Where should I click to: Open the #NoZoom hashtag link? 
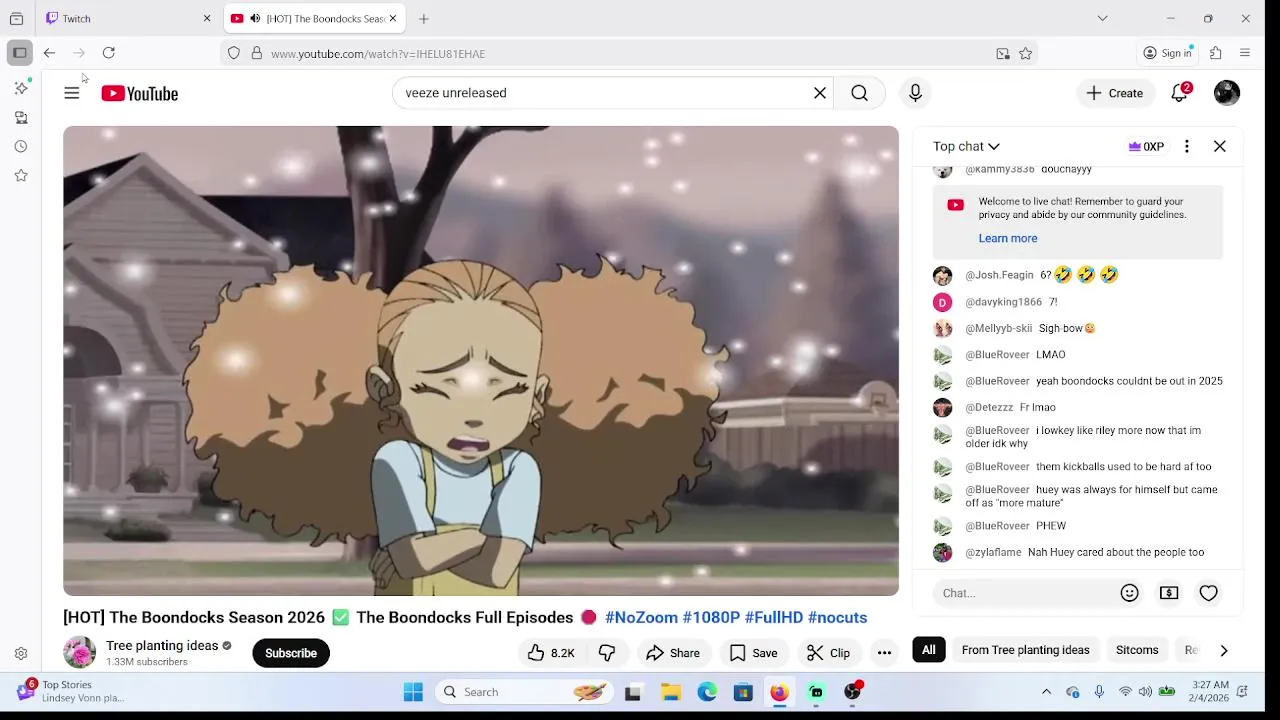pos(641,617)
